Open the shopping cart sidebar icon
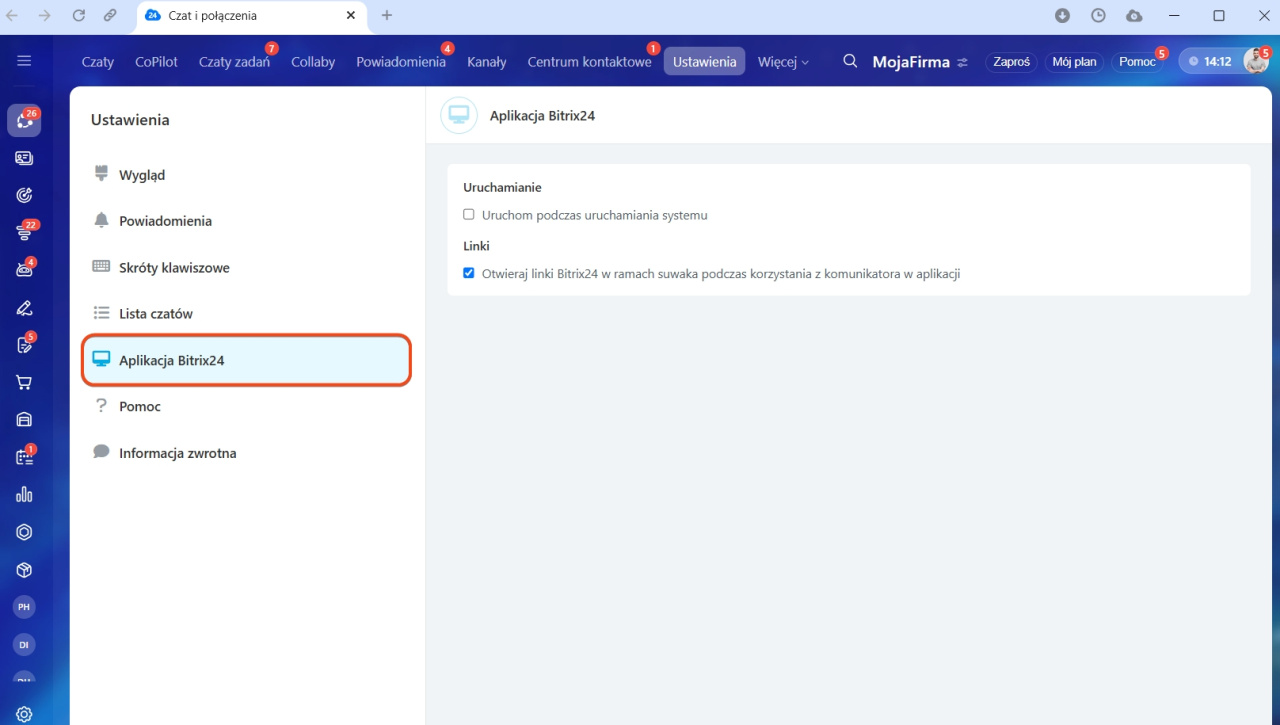The image size is (1280, 725). click(x=24, y=382)
